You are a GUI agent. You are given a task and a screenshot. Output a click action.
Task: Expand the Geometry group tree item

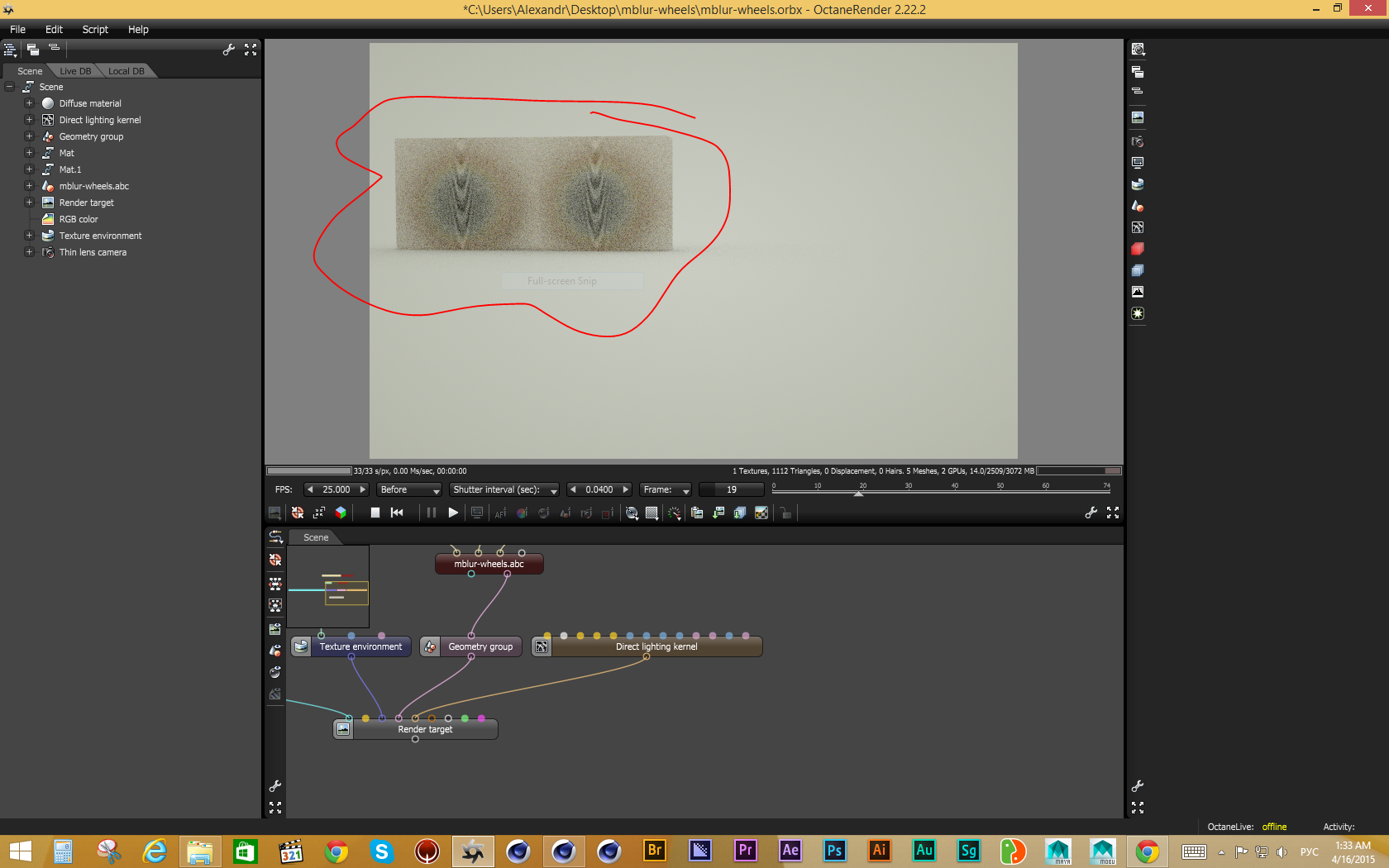(29, 136)
